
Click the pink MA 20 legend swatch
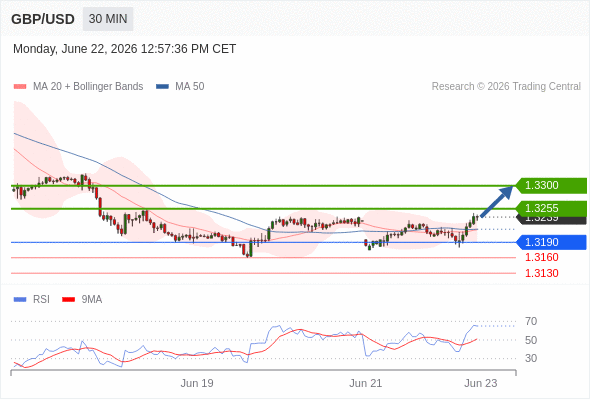(x=20, y=87)
